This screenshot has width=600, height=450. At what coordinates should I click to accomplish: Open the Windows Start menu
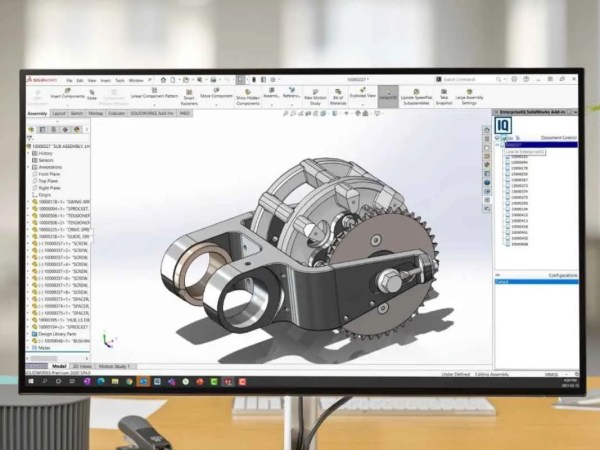click(x=31, y=382)
